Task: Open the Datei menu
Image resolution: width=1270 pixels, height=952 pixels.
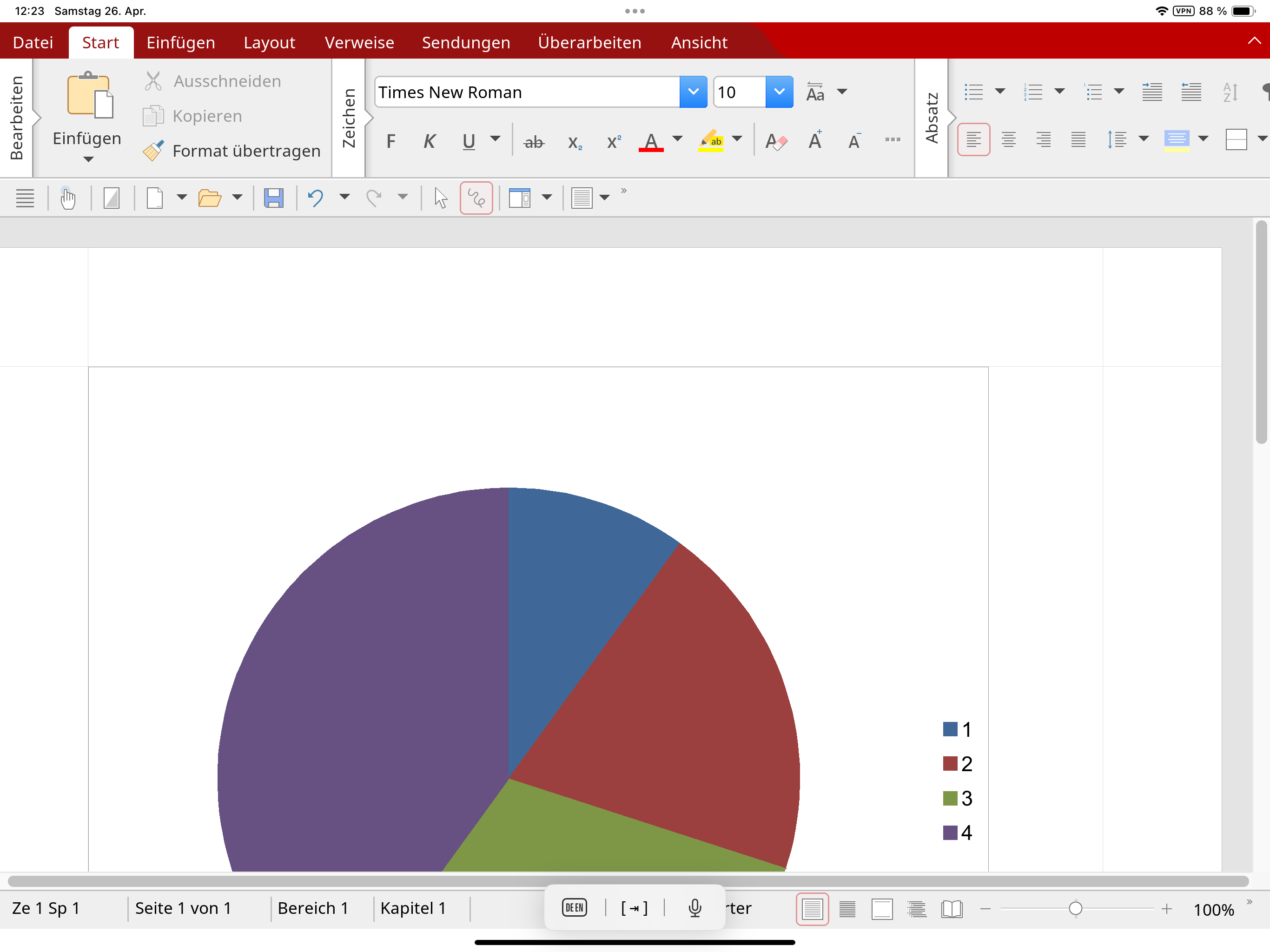Action: (x=33, y=42)
